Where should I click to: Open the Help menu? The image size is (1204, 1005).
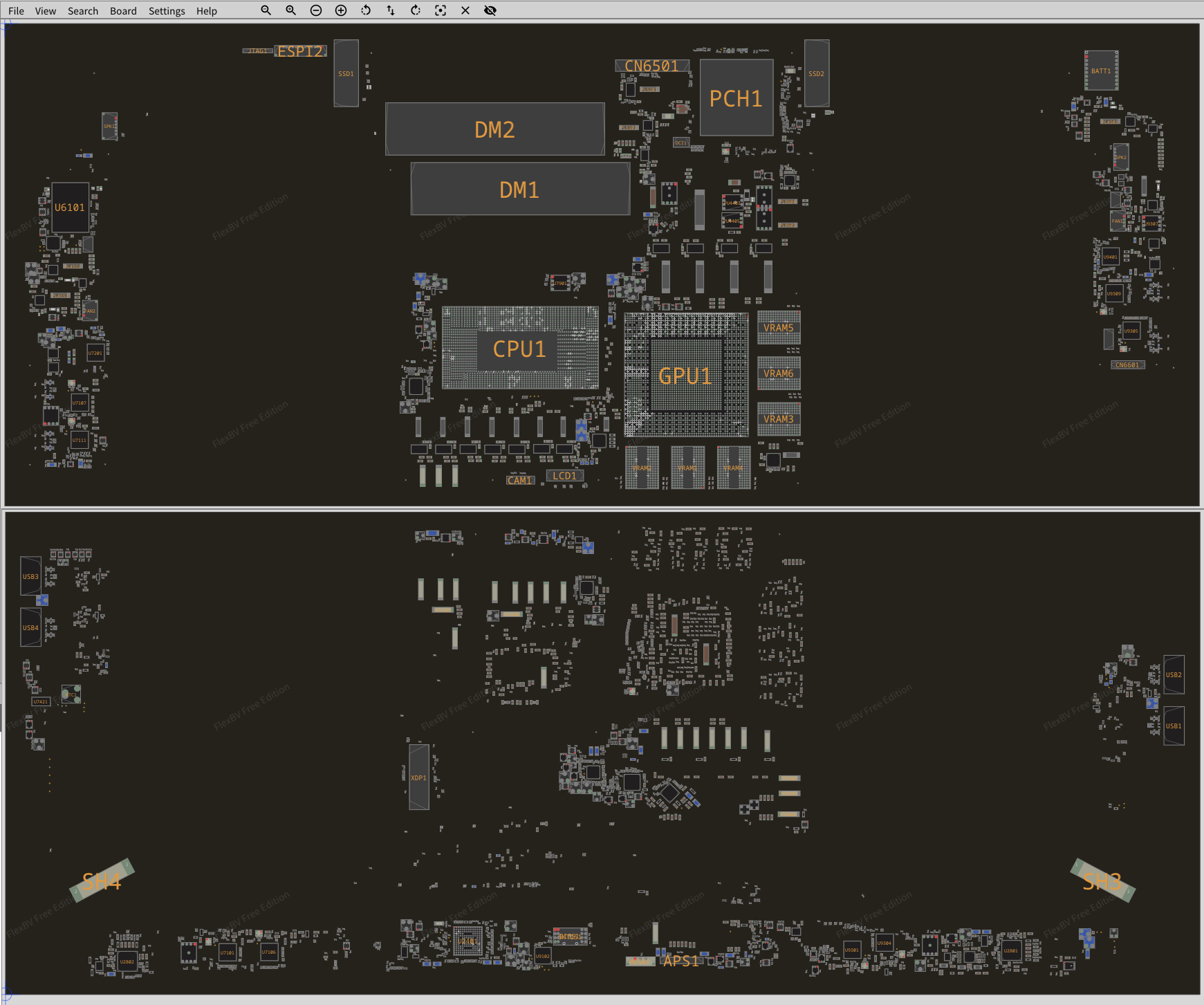[206, 11]
